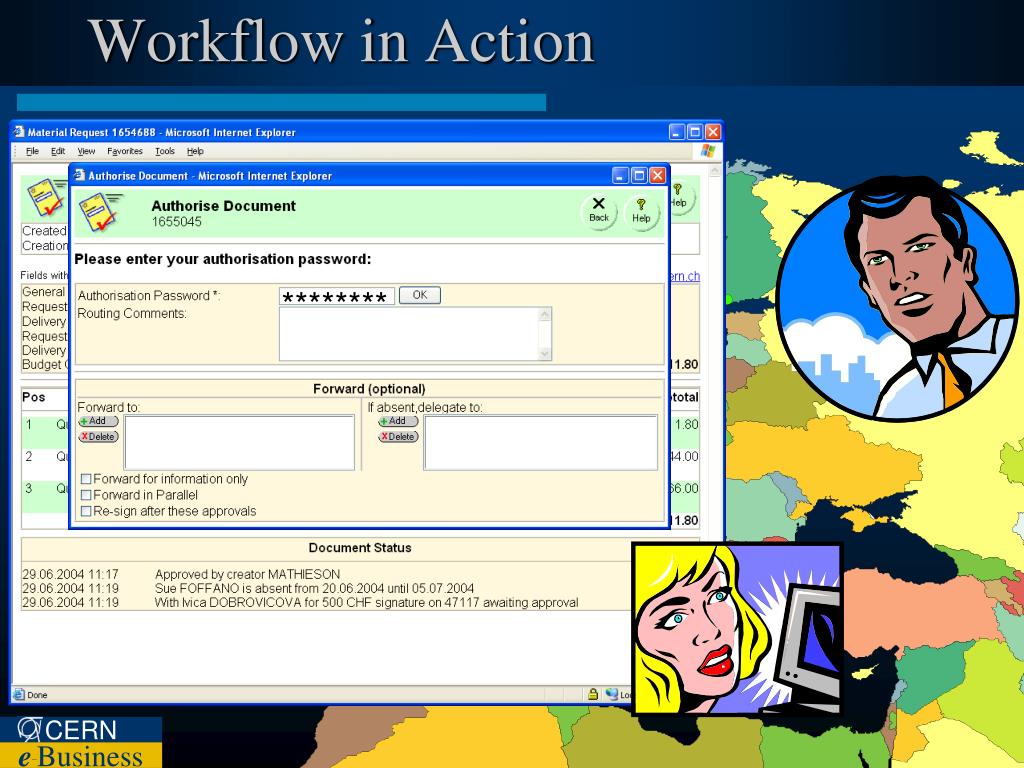Focus the Authorisation Password field

(337, 296)
